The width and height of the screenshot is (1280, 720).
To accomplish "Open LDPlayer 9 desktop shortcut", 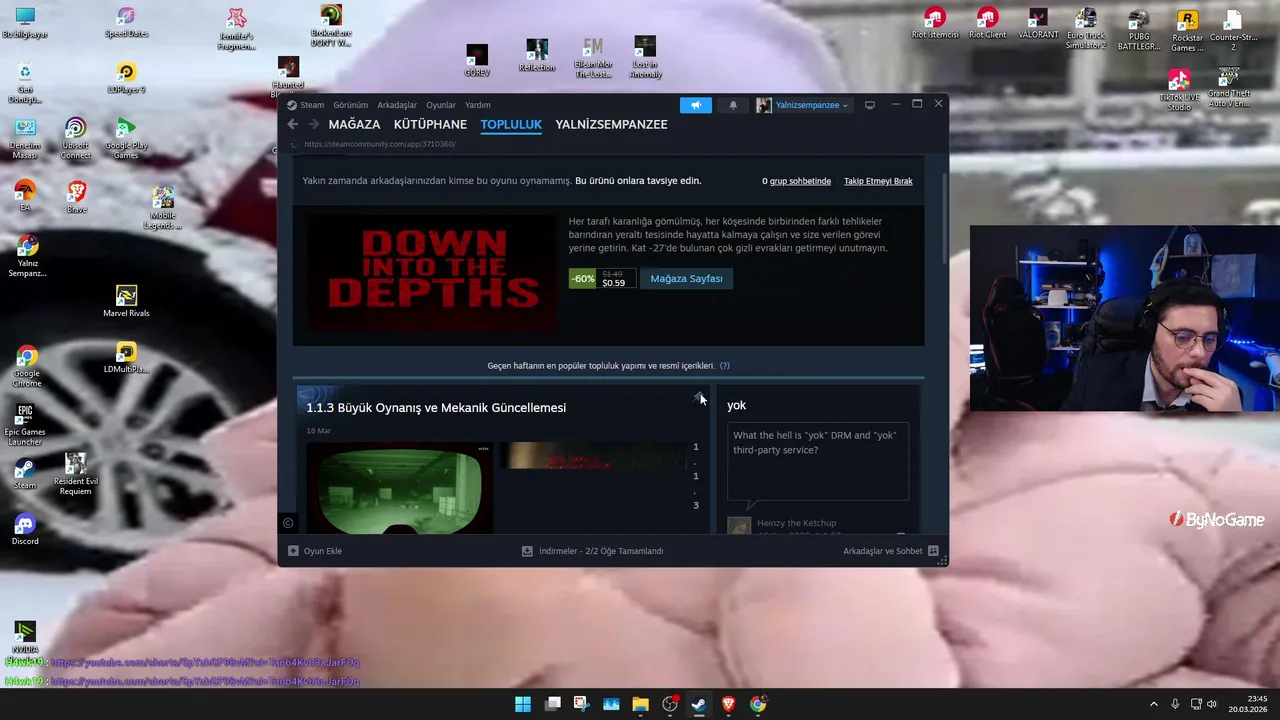I will [x=126, y=78].
